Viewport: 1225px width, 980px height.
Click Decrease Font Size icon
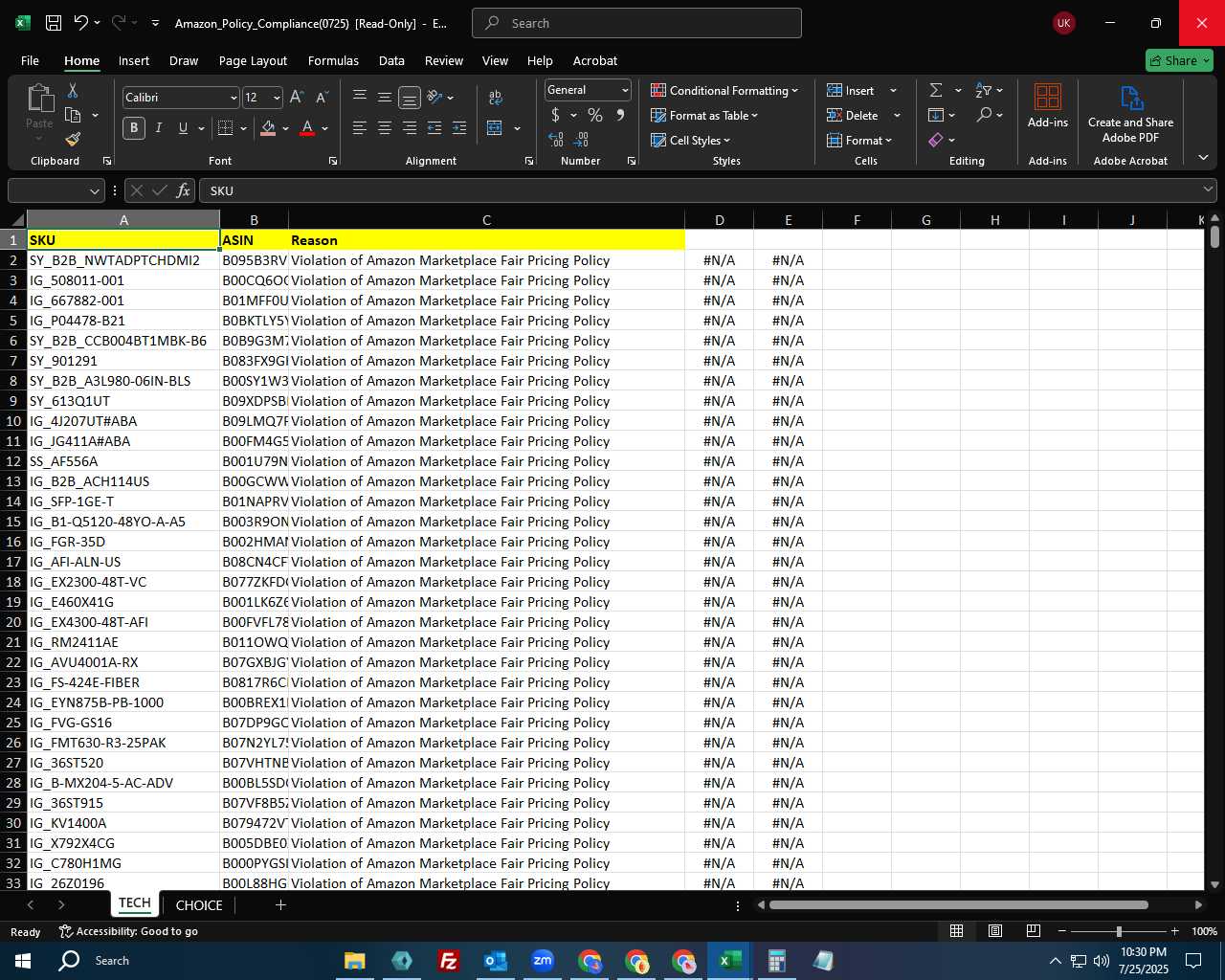click(322, 98)
